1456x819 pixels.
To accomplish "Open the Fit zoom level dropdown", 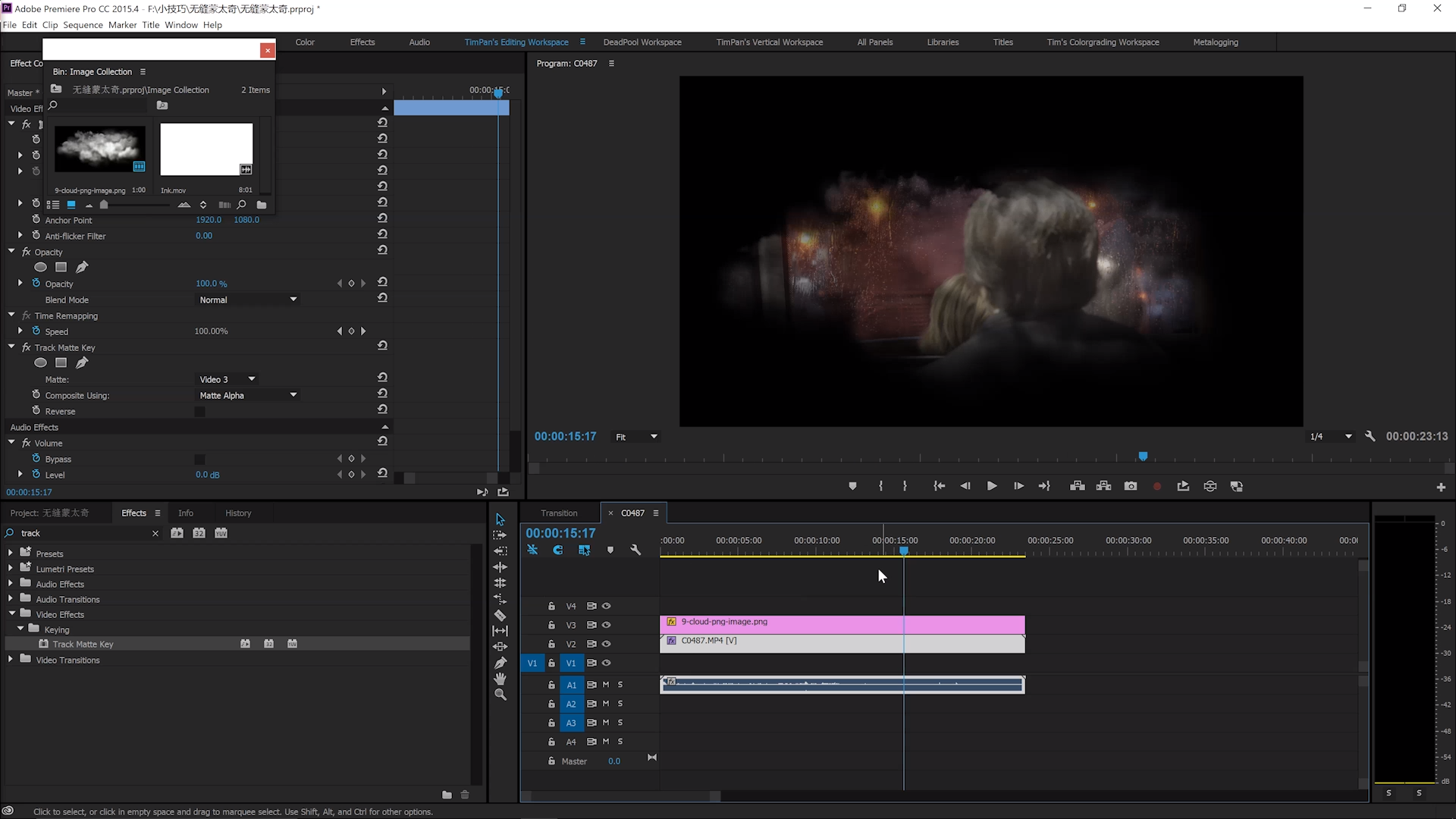I will (x=635, y=437).
